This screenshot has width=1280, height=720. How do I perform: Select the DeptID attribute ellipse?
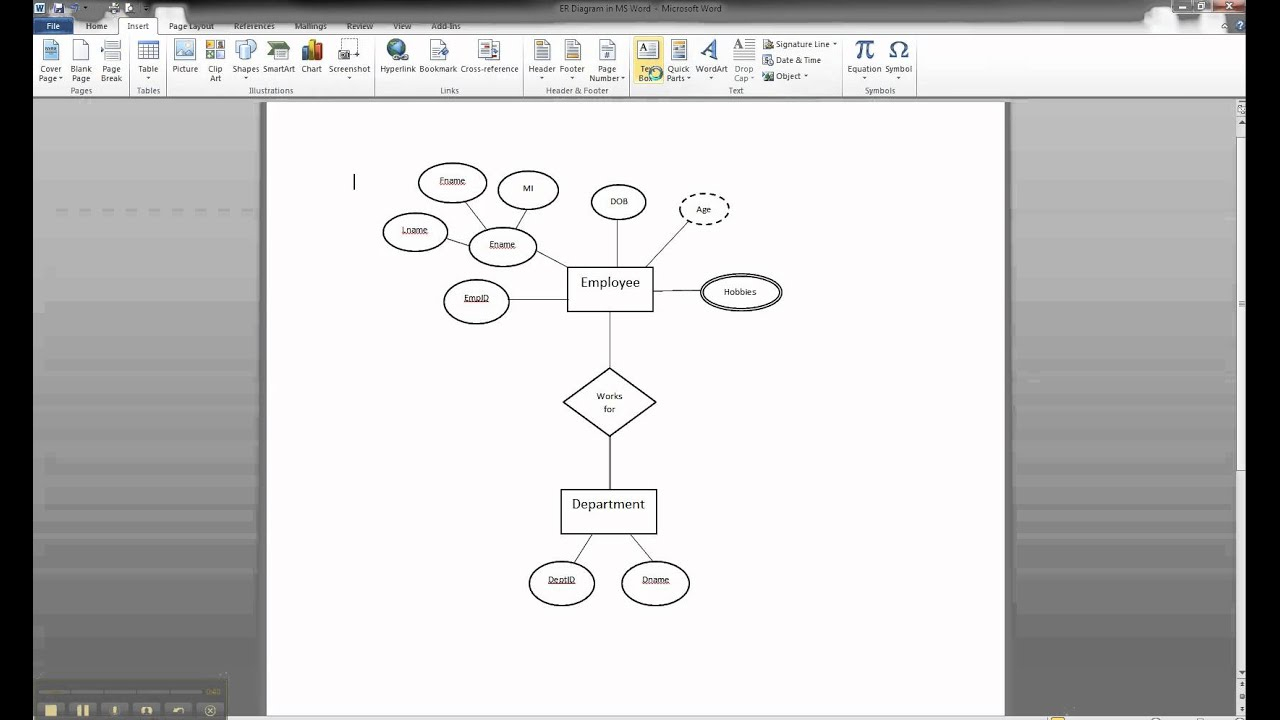click(x=562, y=584)
